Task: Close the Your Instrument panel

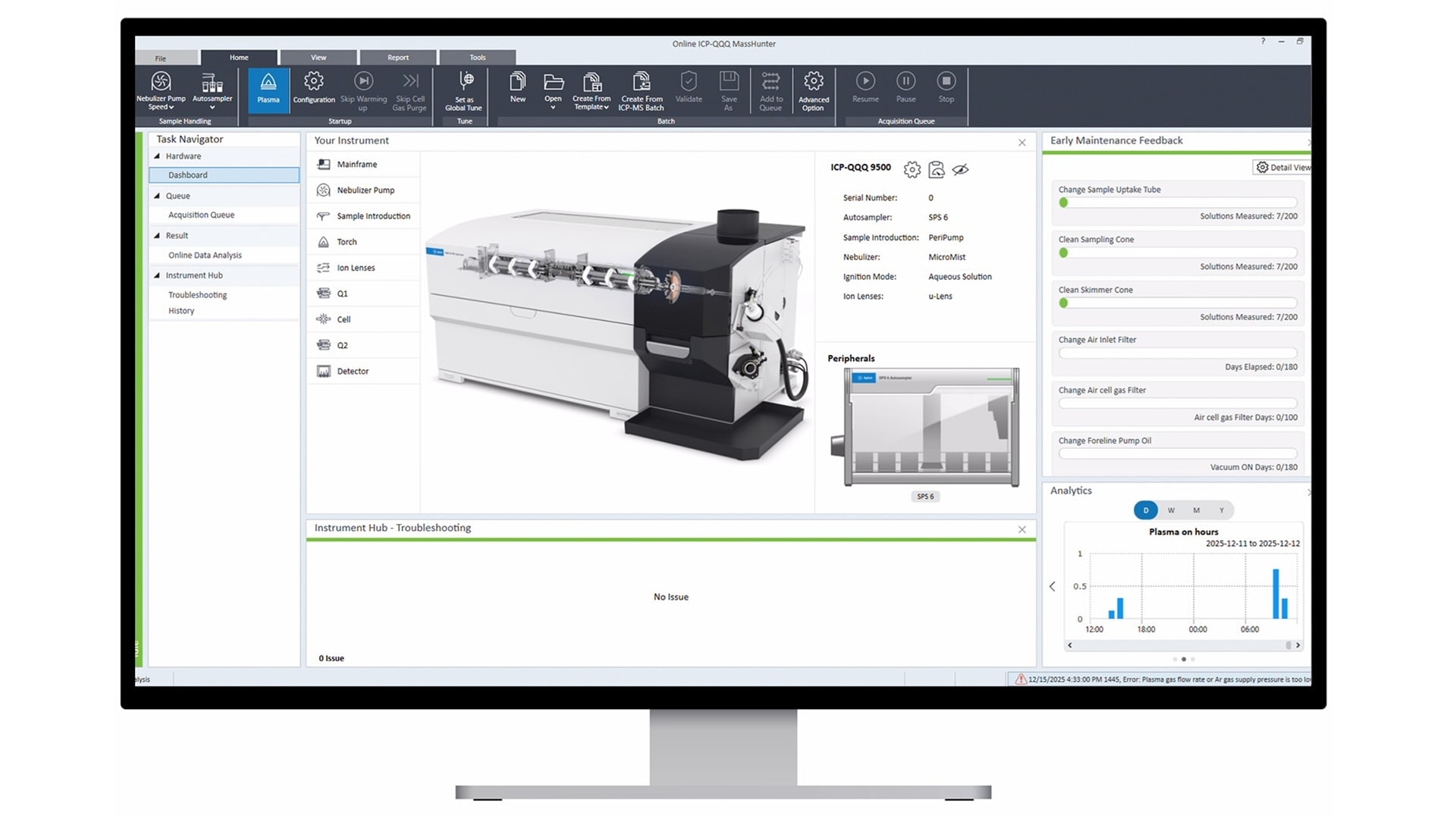Action: point(1022,143)
